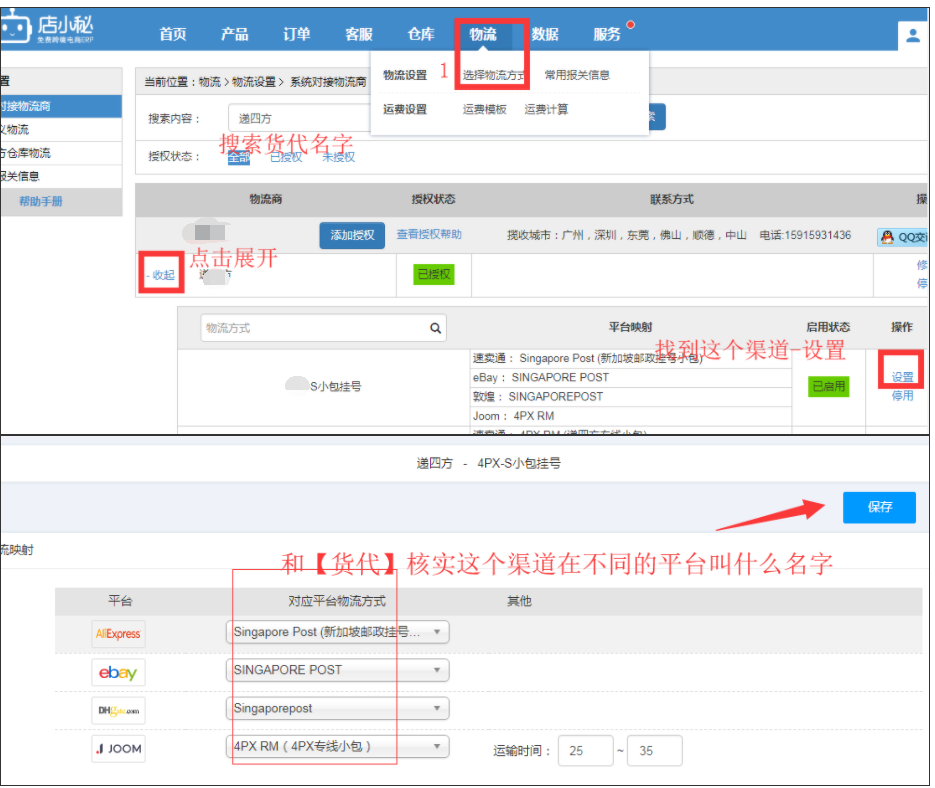Viewport: 935px width, 788px height.
Task: Click the eBay： SINGAPORE POST mapping row
Action: tap(631, 378)
